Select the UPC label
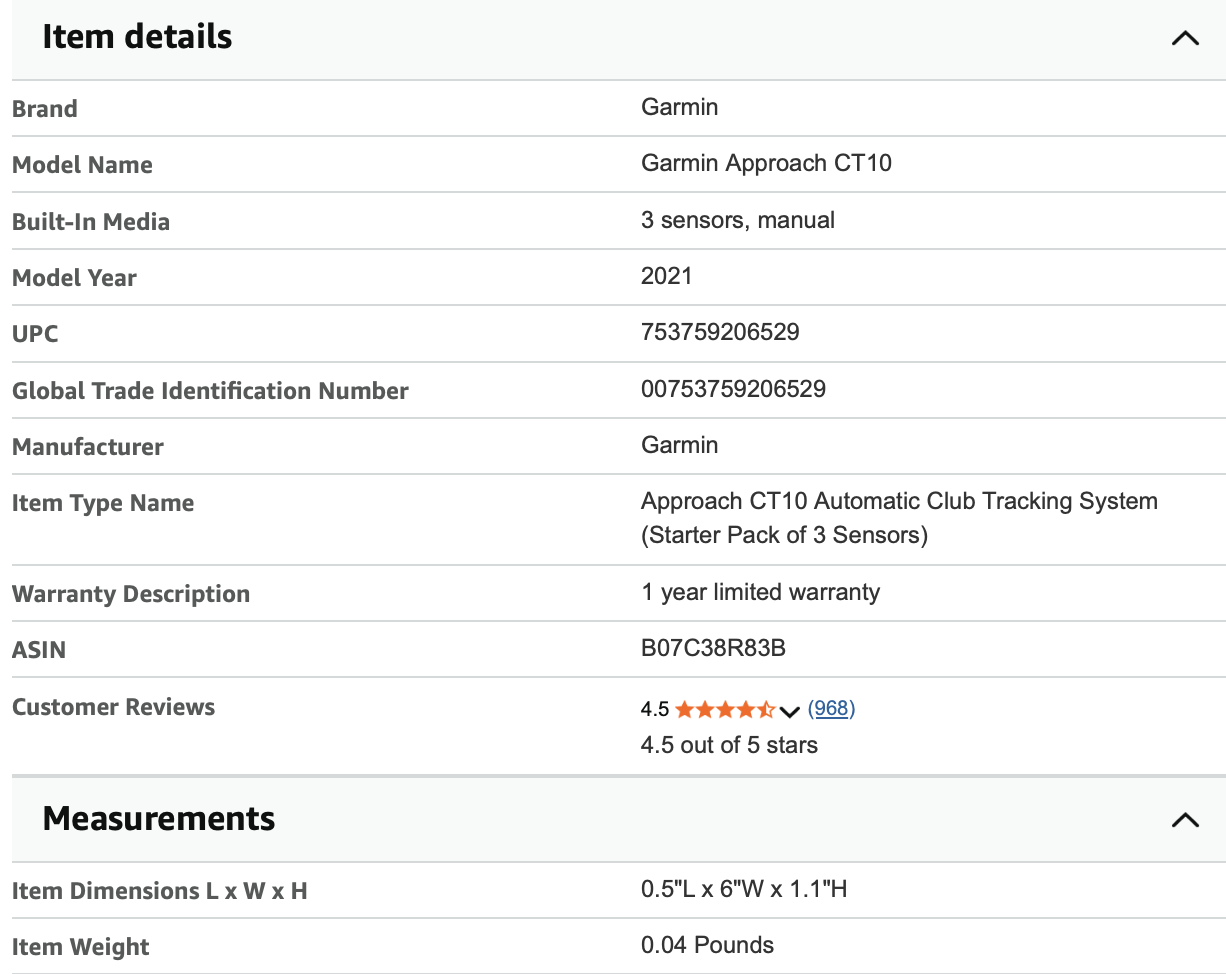This screenshot has height=974, width=1226. [35, 334]
